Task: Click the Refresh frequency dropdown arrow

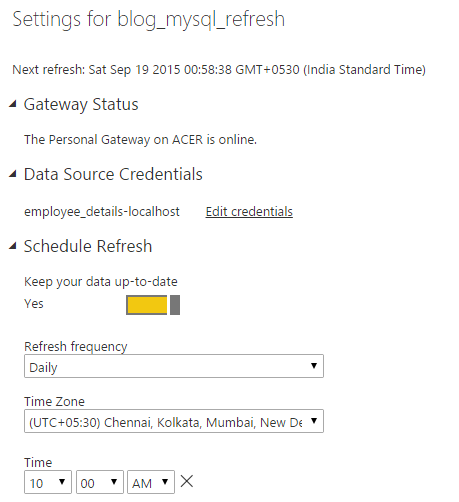Action: click(314, 366)
